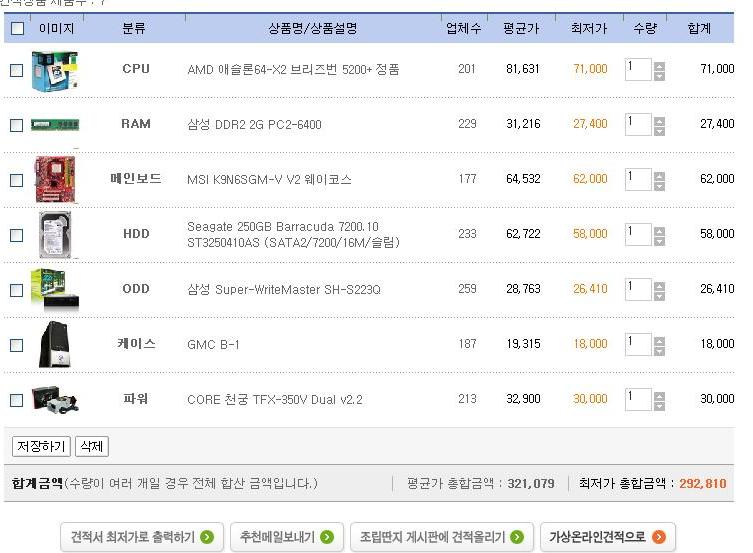Tick the ODD row checkbox
The width and height of the screenshot is (753, 553).
point(16,290)
